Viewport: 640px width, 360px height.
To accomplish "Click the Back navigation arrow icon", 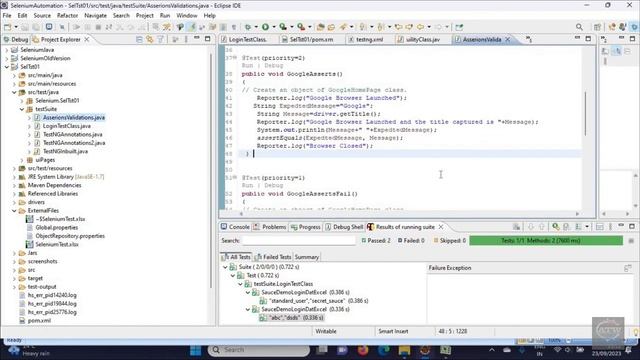I will (420, 27).
